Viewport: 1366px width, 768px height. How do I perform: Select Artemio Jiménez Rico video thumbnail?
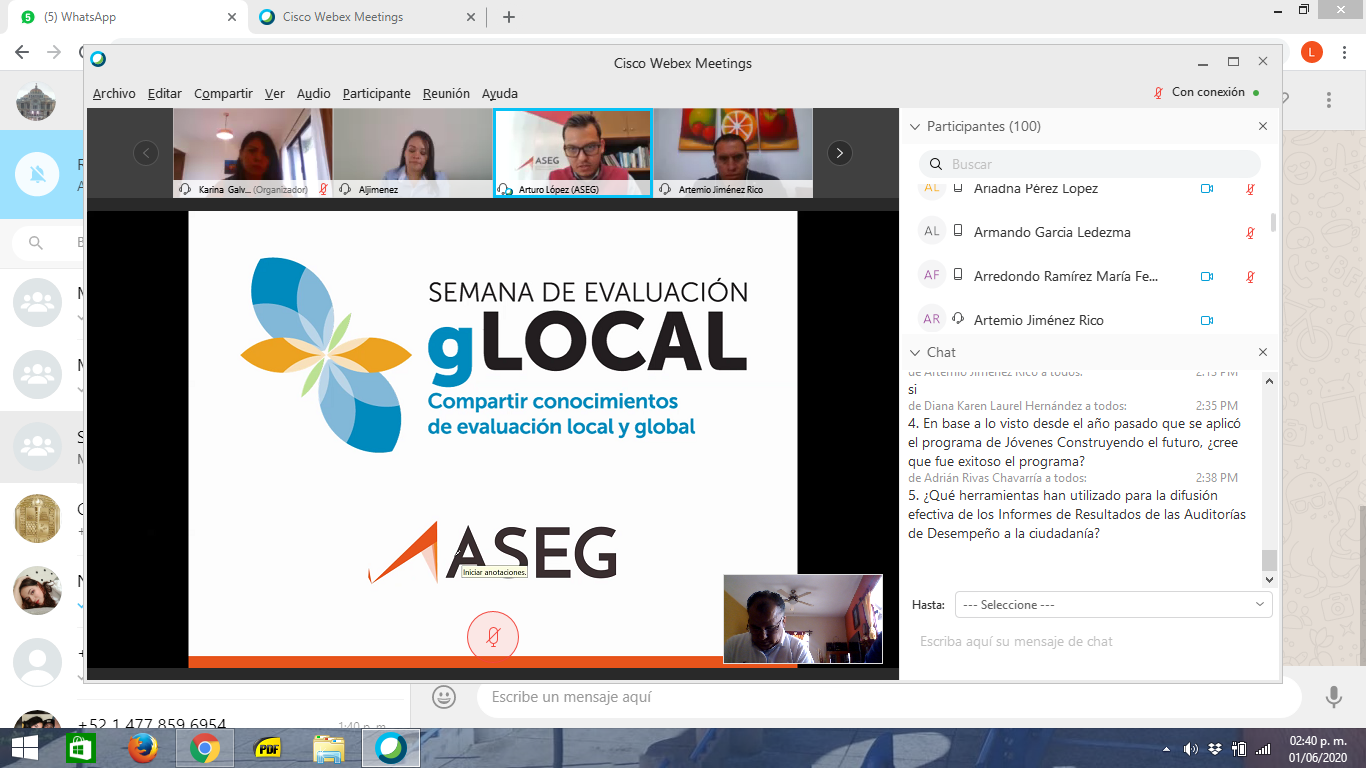(x=733, y=153)
